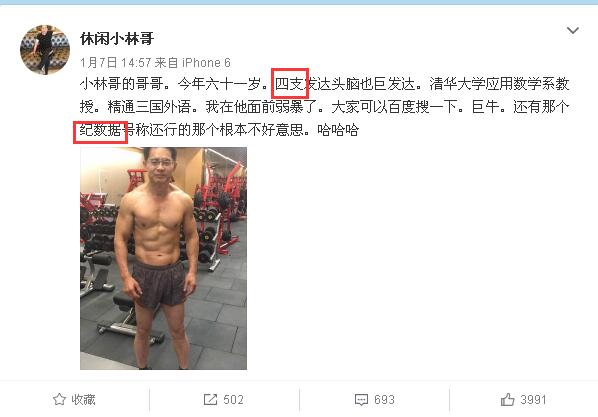Click the red-boxed 四支 text
The width and height of the screenshot is (598, 417).
pos(290,84)
